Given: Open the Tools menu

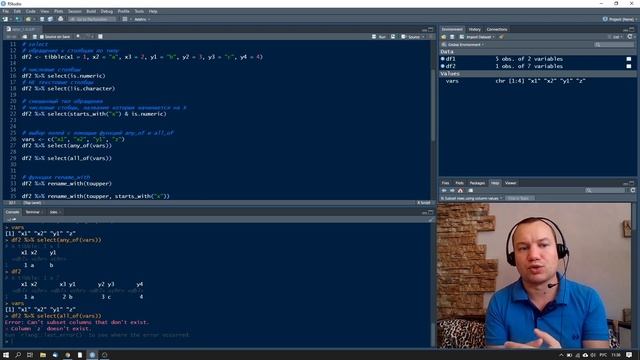Looking at the screenshot, I should point(139,11).
